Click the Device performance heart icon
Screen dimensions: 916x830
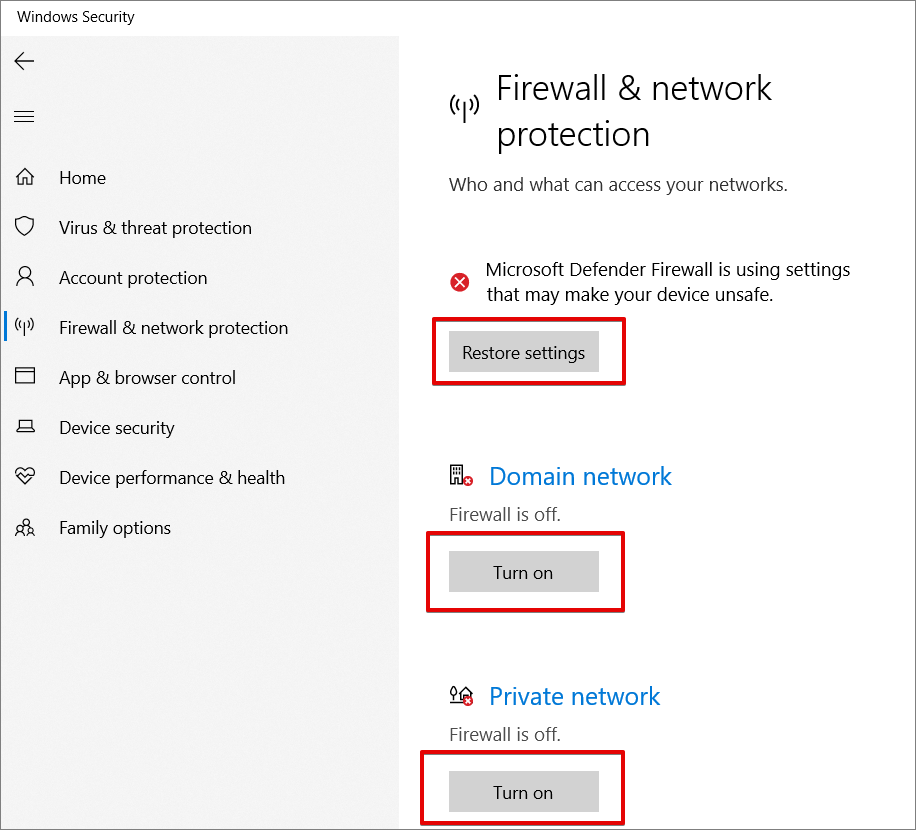(25, 477)
